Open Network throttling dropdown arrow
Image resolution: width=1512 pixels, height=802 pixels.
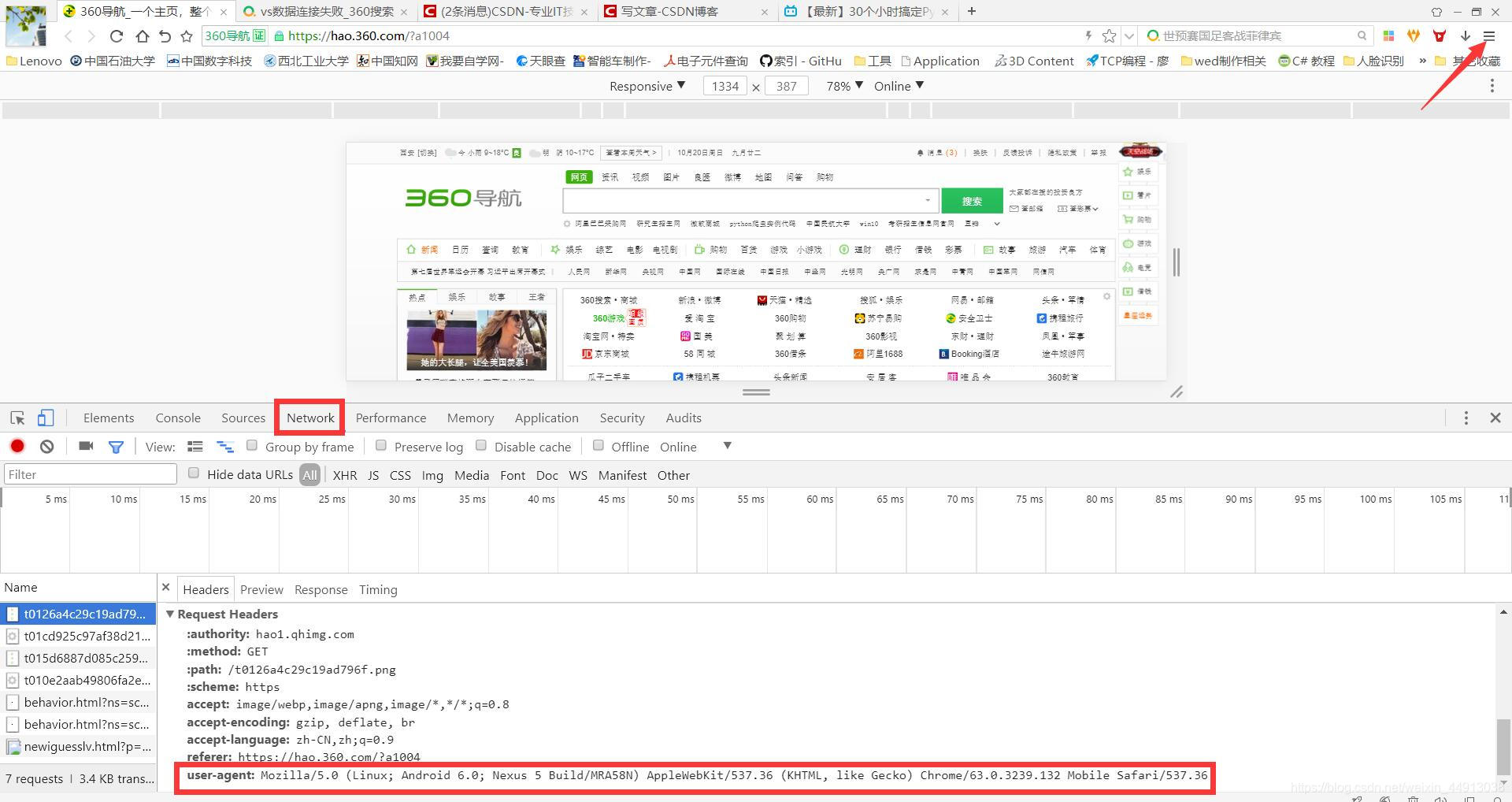click(x=728, y=446)
